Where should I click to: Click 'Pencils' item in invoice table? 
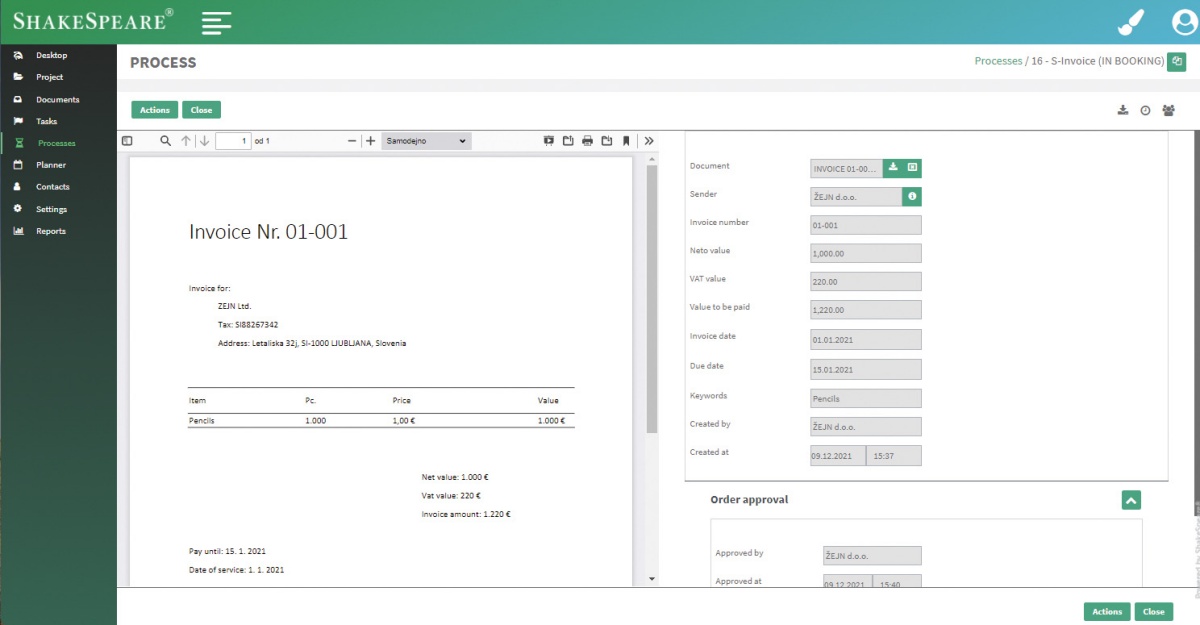(x=202, y=421)
